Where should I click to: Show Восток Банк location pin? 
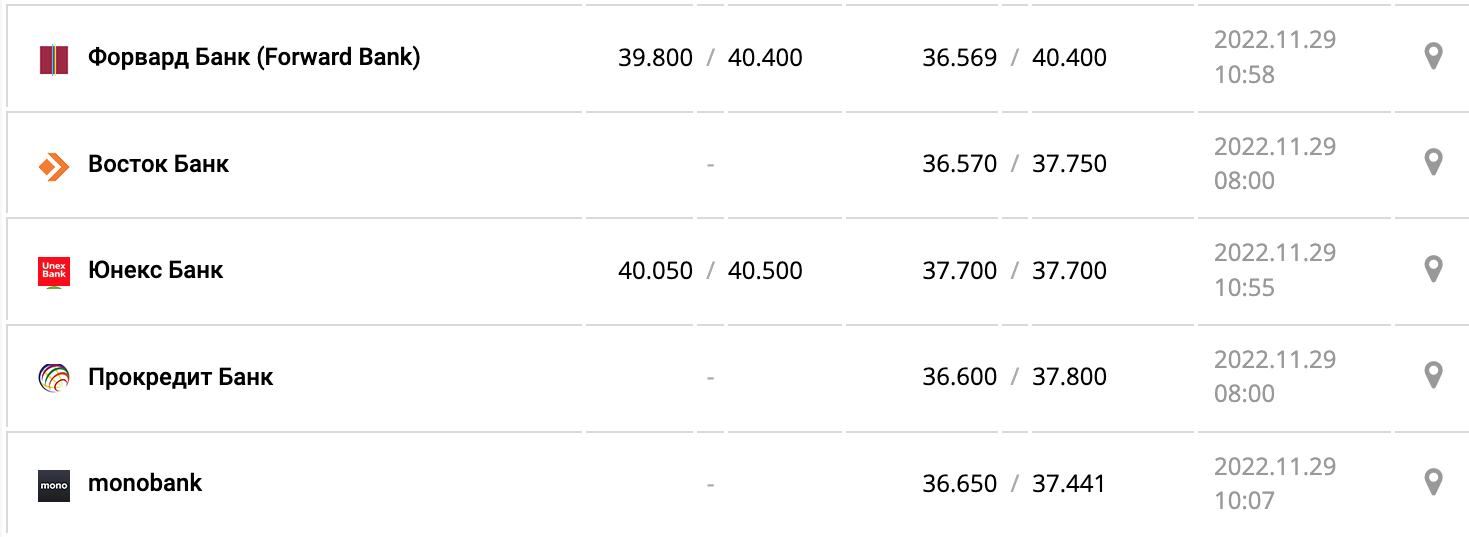tap(1433, 162)
